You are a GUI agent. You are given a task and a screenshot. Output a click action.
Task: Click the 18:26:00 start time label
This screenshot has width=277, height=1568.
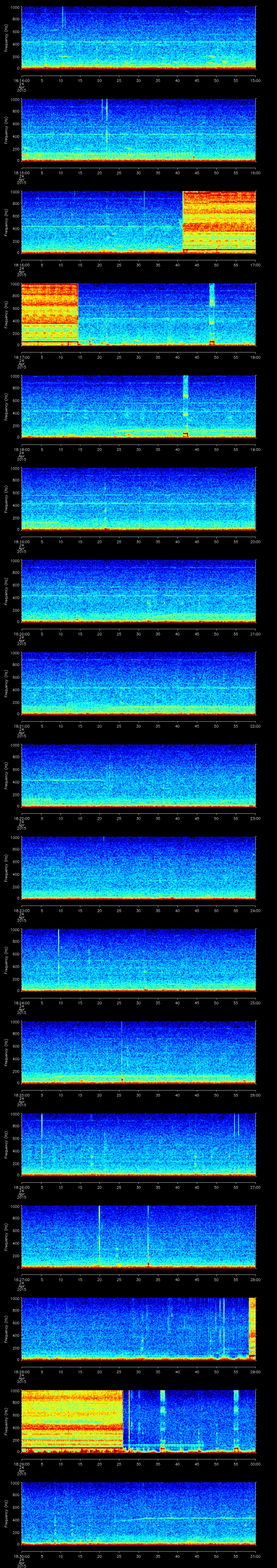pos(21,1187)
